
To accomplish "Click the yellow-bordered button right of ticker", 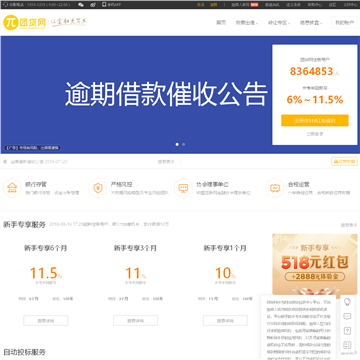I will 344,161.
